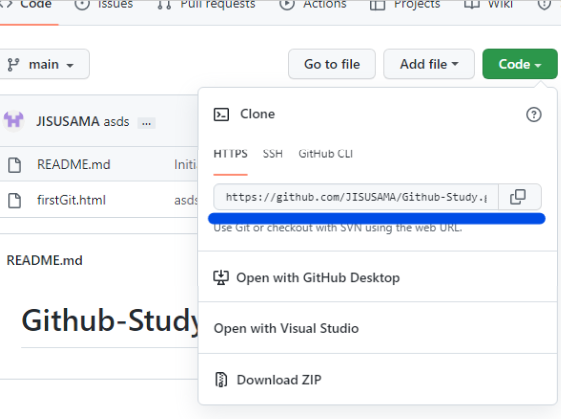561x419 pixels.
Task: Click the firstGit.html file icon
Action: [15, 200]
